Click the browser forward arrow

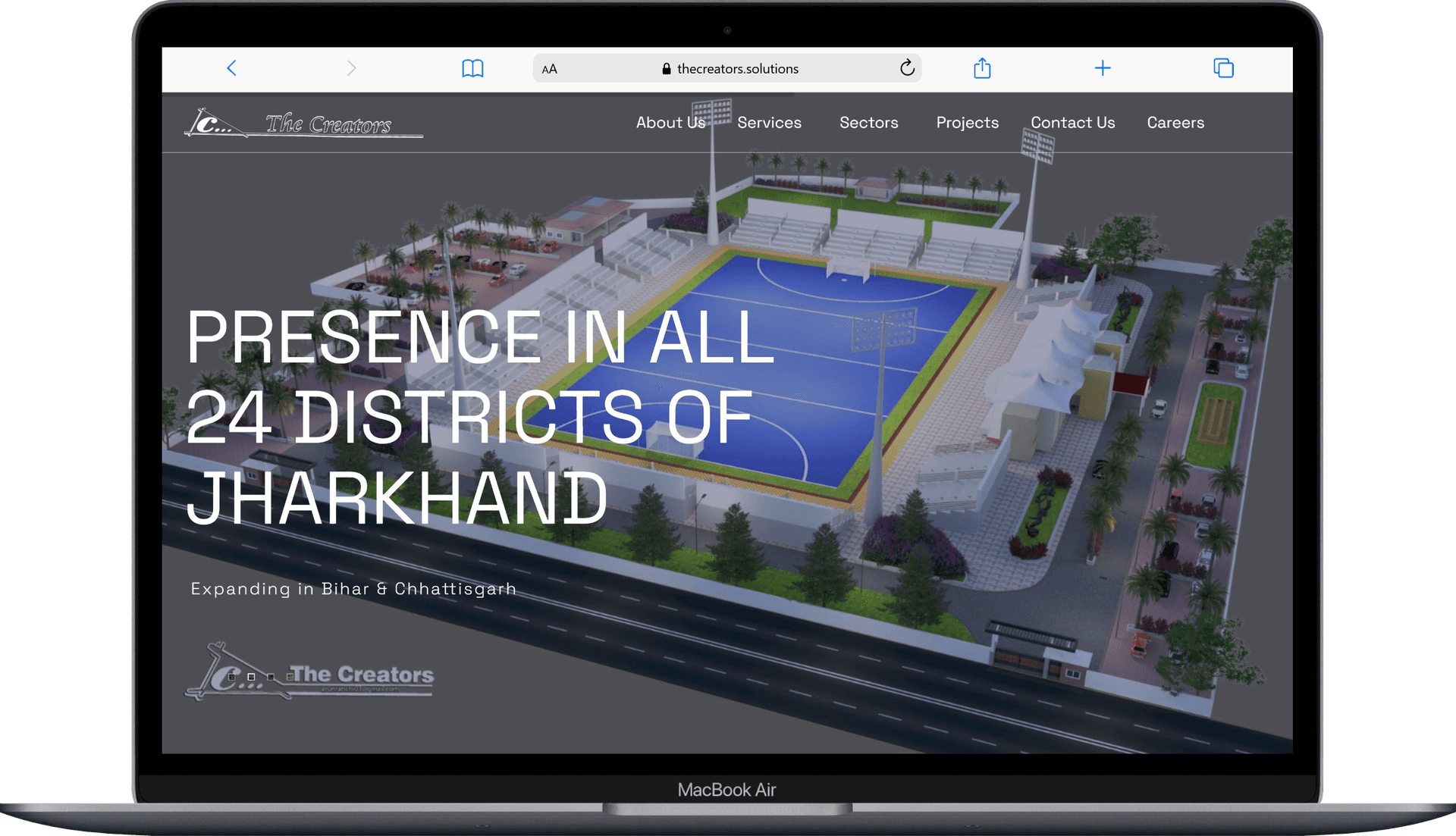[351, 68]
